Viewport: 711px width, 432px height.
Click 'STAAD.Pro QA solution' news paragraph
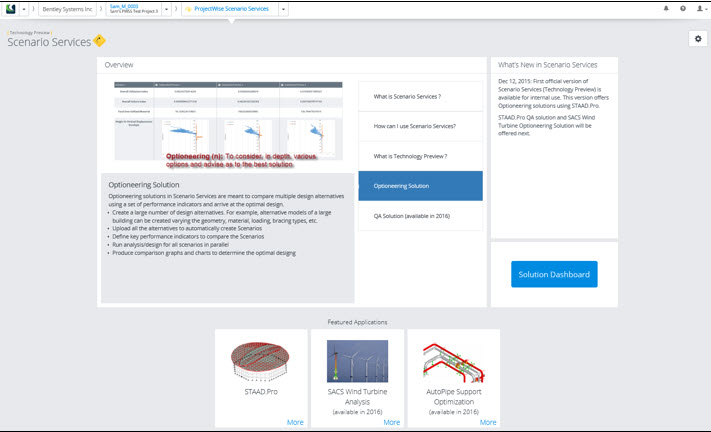546,125
